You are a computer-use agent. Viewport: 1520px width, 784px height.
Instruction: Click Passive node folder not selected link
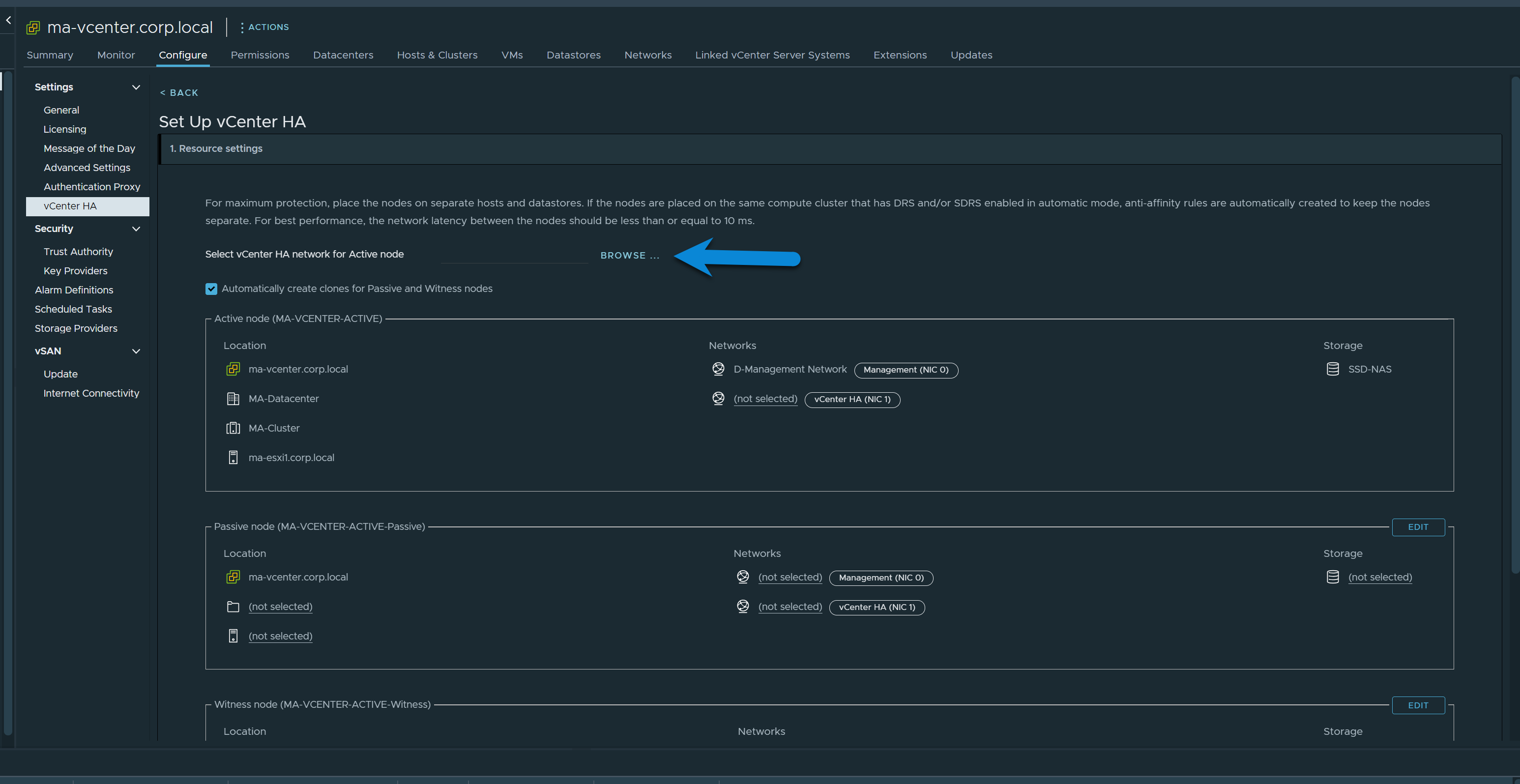click(x=280, y=607)
